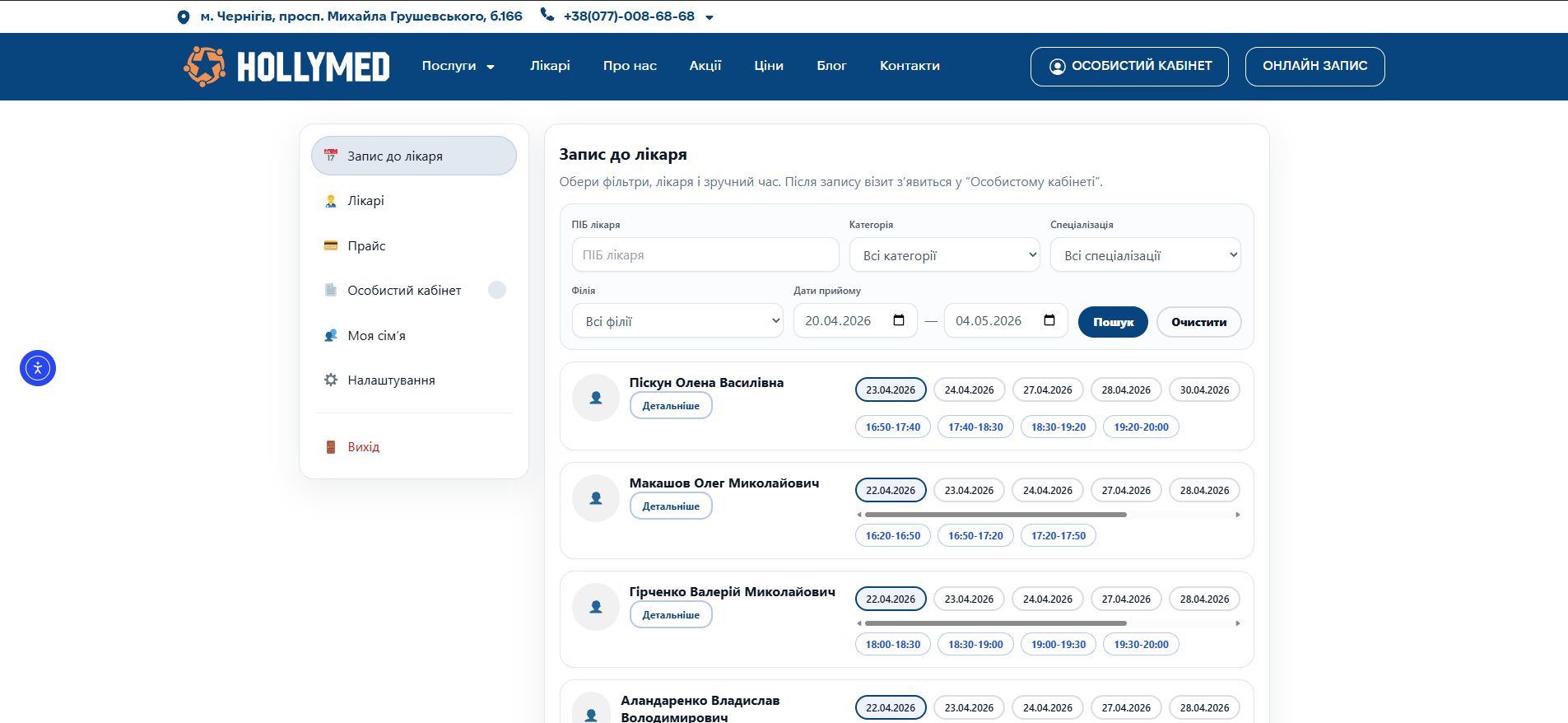This screenshot has height=723, width=1568.
Task: Choose date 23.04.2026 for Макашов Олег
Action: (969, 490)
